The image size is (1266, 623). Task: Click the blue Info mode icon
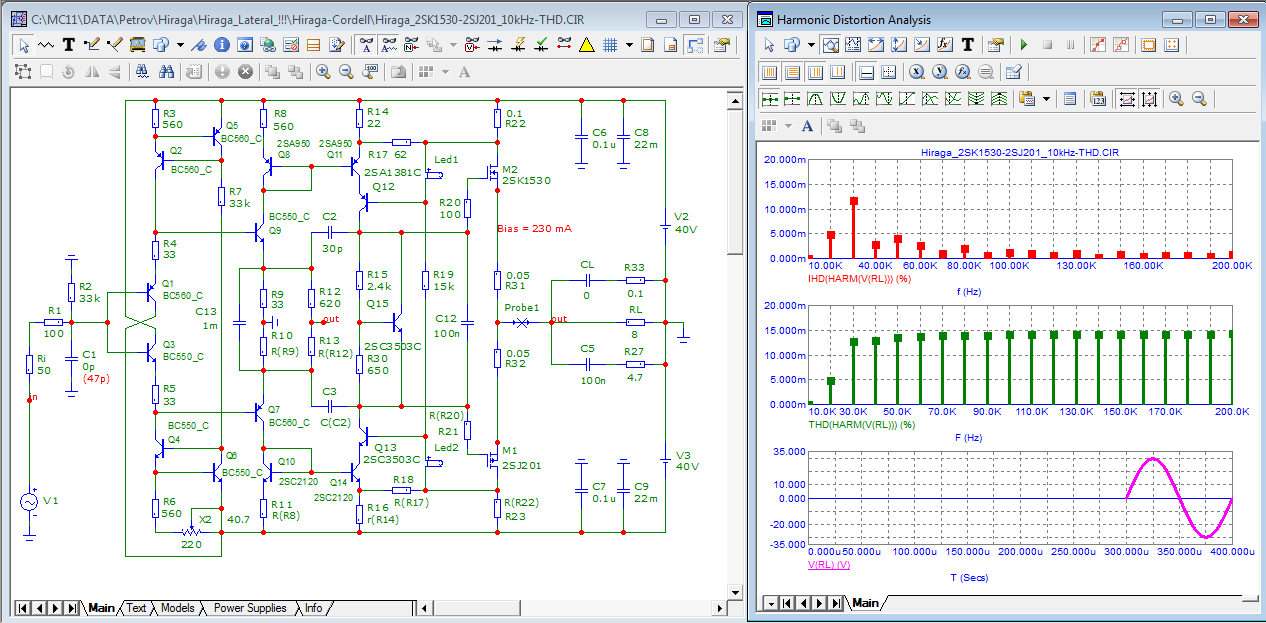[x=221, y=45]
